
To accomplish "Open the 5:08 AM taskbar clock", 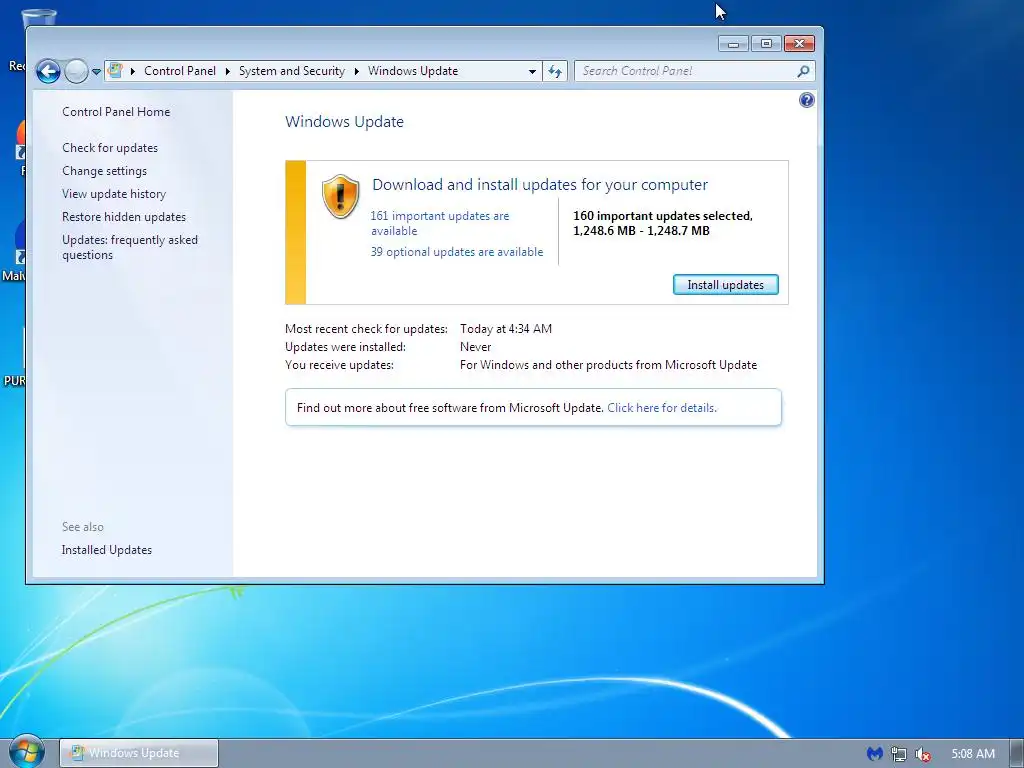I will click(x=973, y=754).
